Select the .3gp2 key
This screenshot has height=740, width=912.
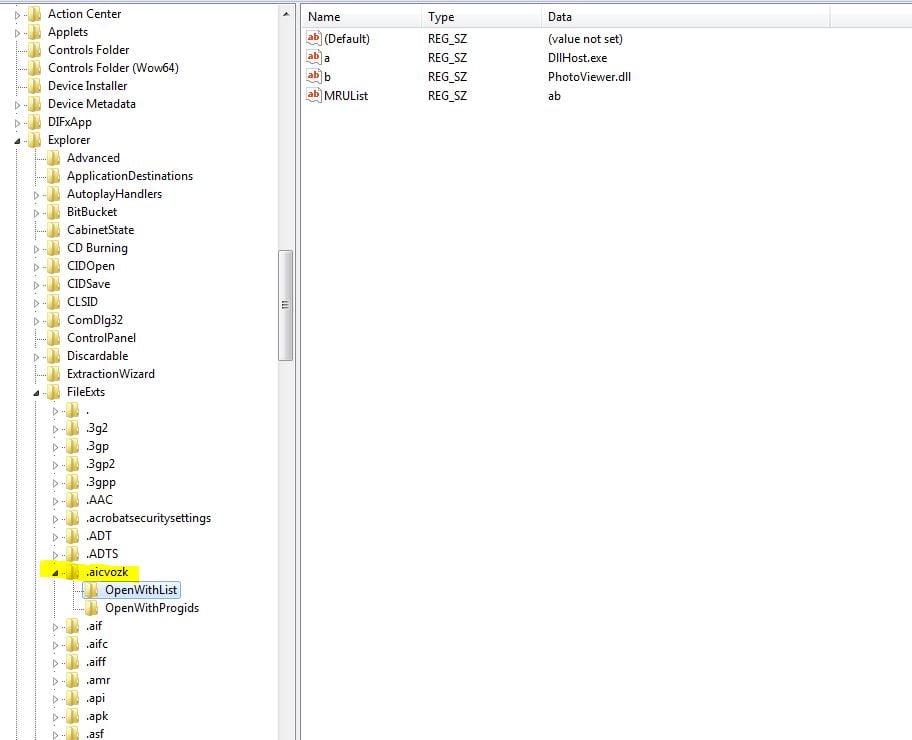click(100, 464)
